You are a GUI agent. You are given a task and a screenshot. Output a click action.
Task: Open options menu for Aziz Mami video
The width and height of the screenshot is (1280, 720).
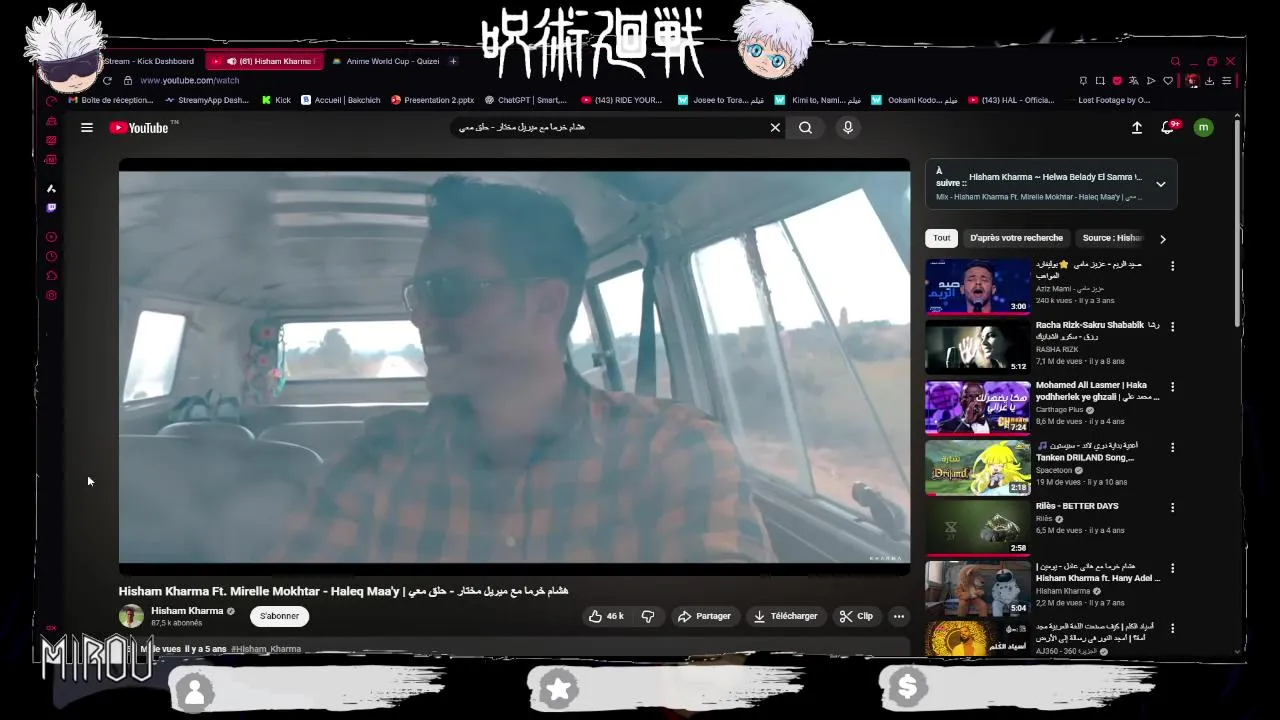click(1172, 266)
